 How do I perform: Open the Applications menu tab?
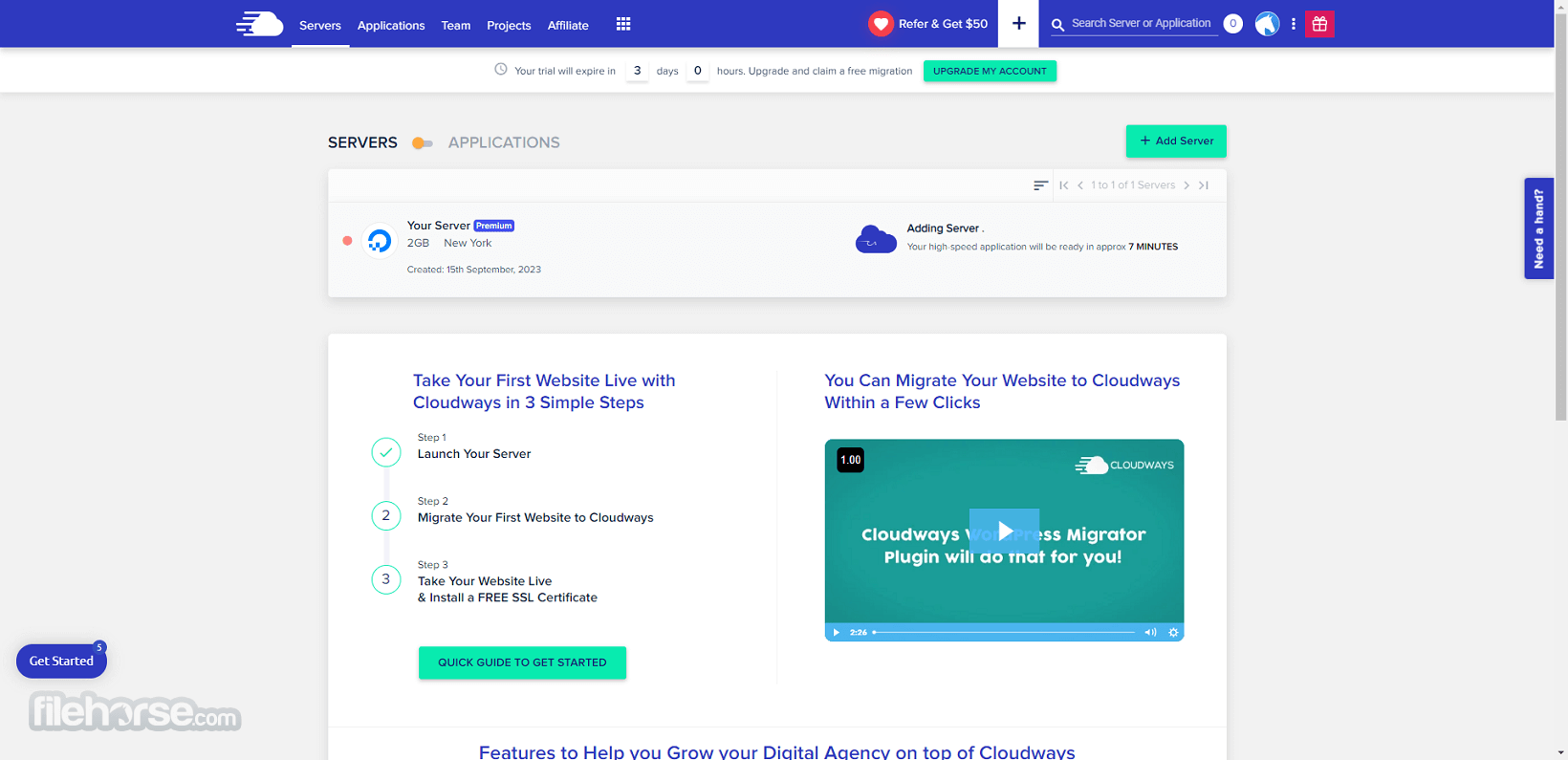pyautogui.click(x=391, y=25)
